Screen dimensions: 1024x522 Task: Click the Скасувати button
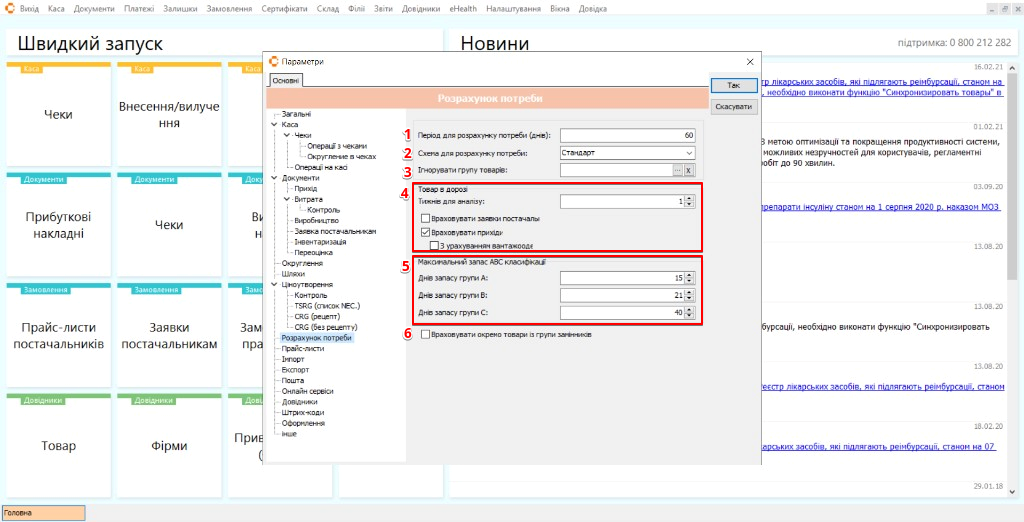[734, 107]
